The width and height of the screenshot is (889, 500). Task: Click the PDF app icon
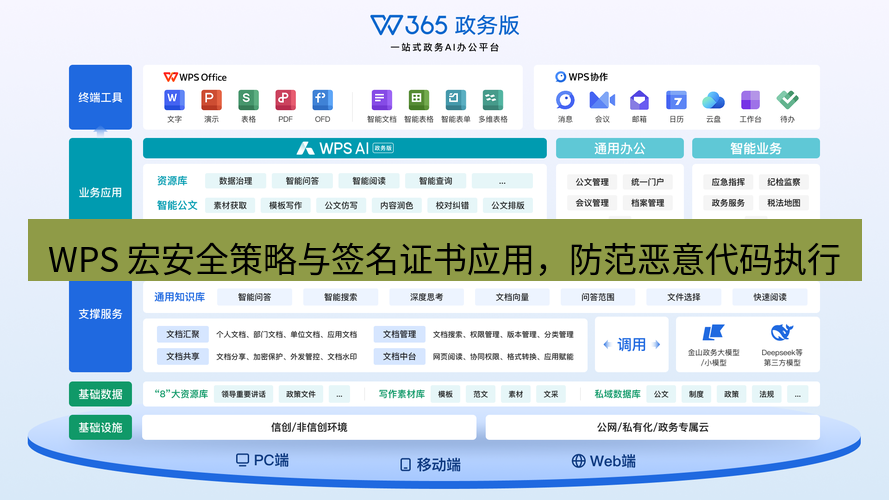click(x=285, y=100)
